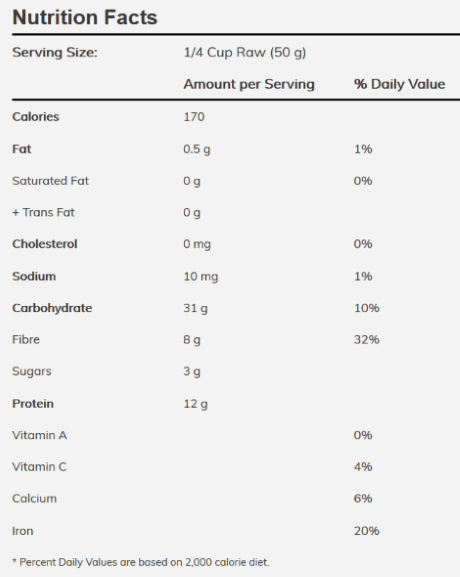Select the Carbohydrate row label
This screenshot has width=460, height=577.
tap(52, 308)
